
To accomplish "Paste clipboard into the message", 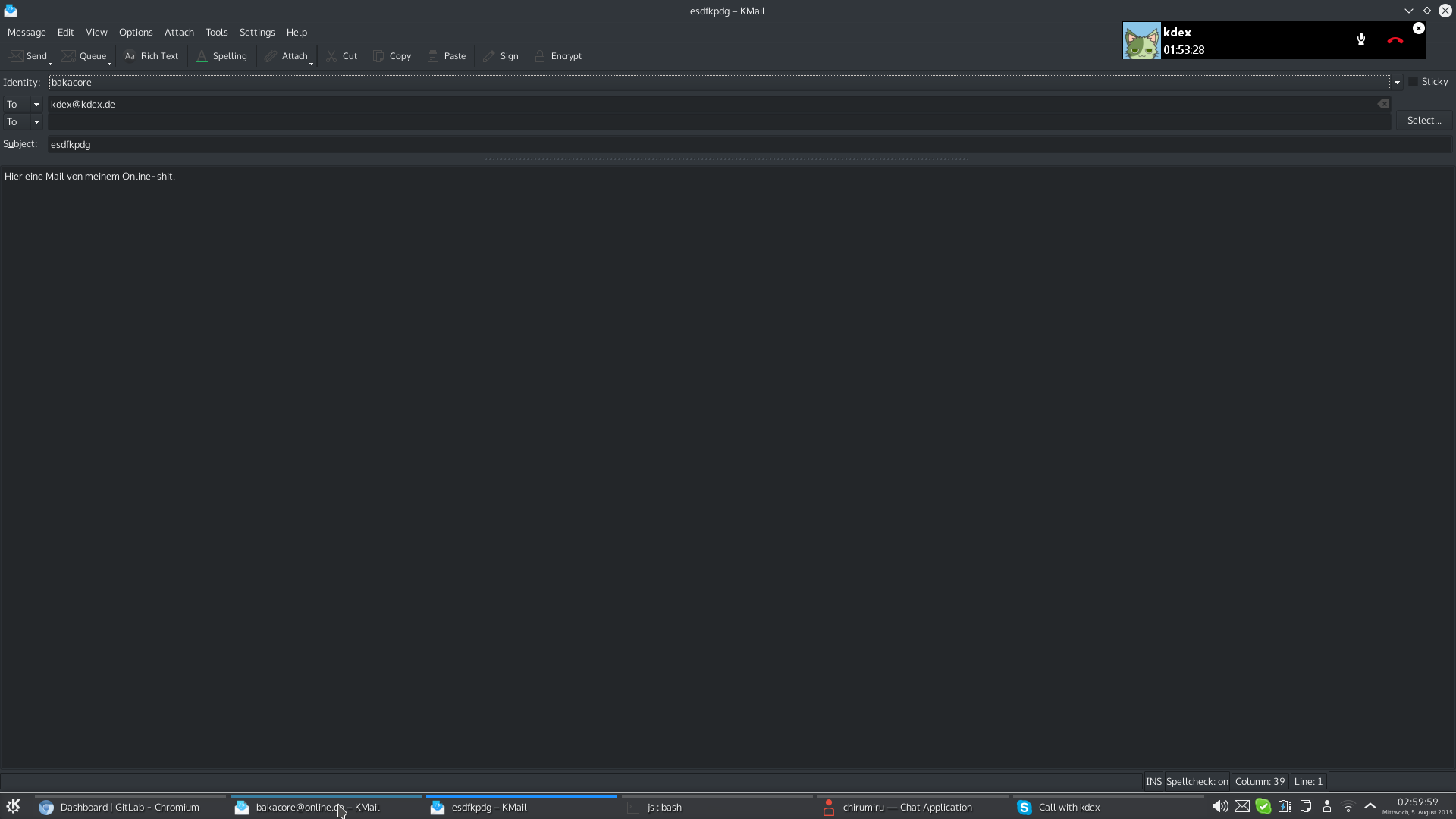I will (447, 56).
